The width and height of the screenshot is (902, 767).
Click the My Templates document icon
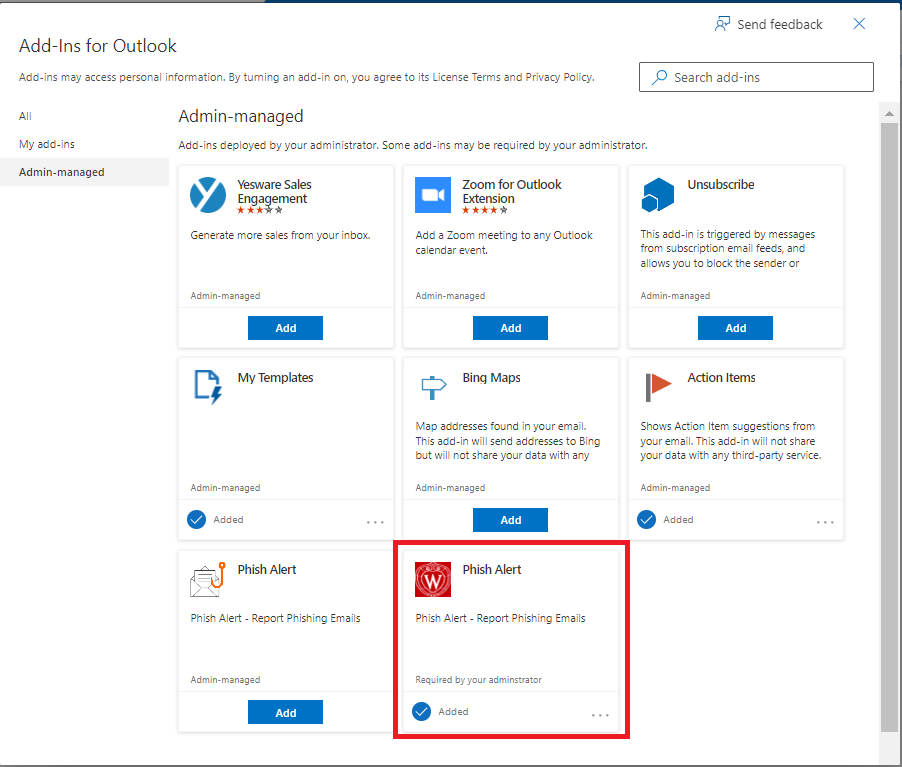(208, 387)
